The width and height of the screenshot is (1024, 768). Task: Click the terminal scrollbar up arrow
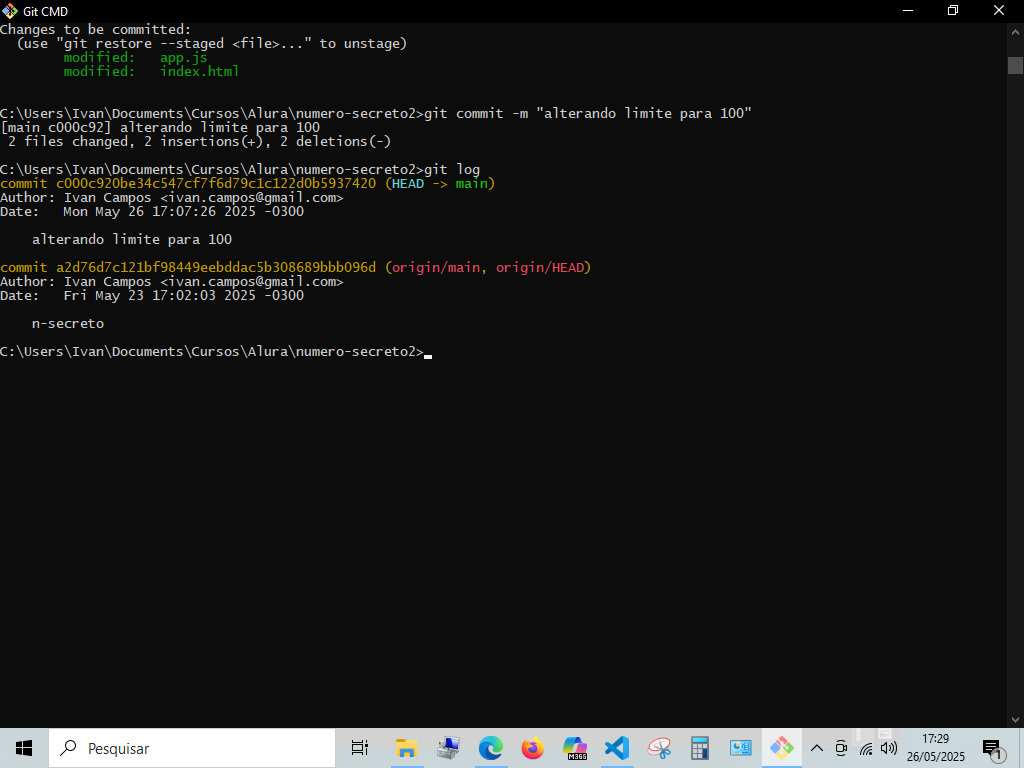coord(1015,31)
